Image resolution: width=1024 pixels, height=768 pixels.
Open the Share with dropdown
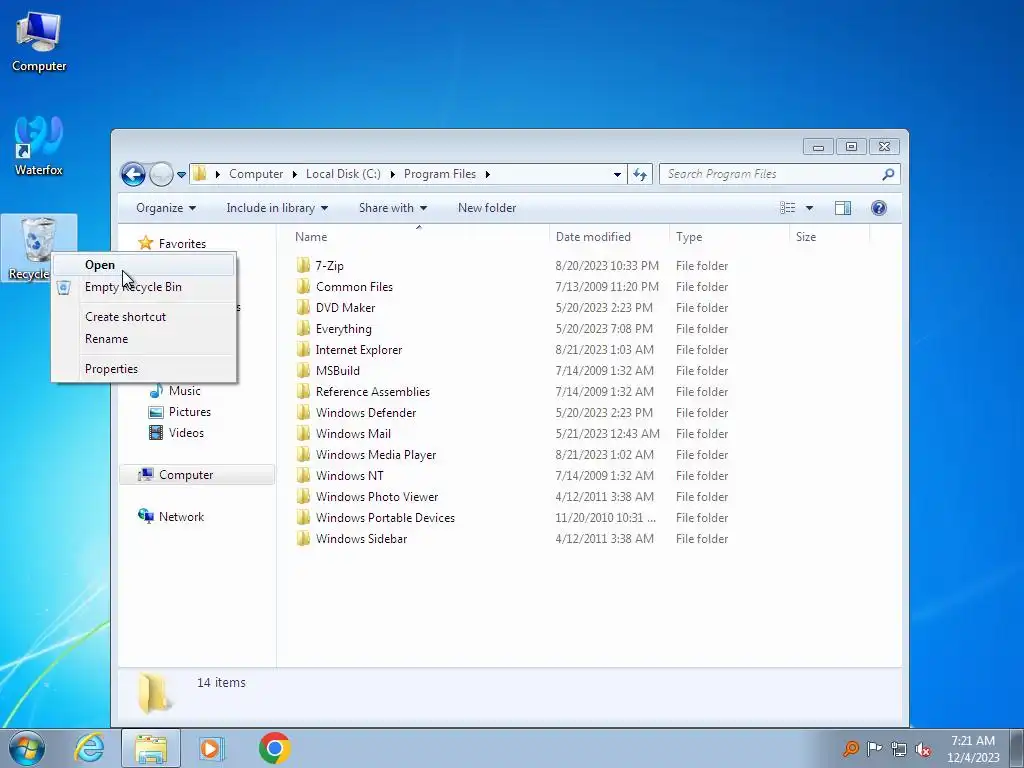[392, 208]
